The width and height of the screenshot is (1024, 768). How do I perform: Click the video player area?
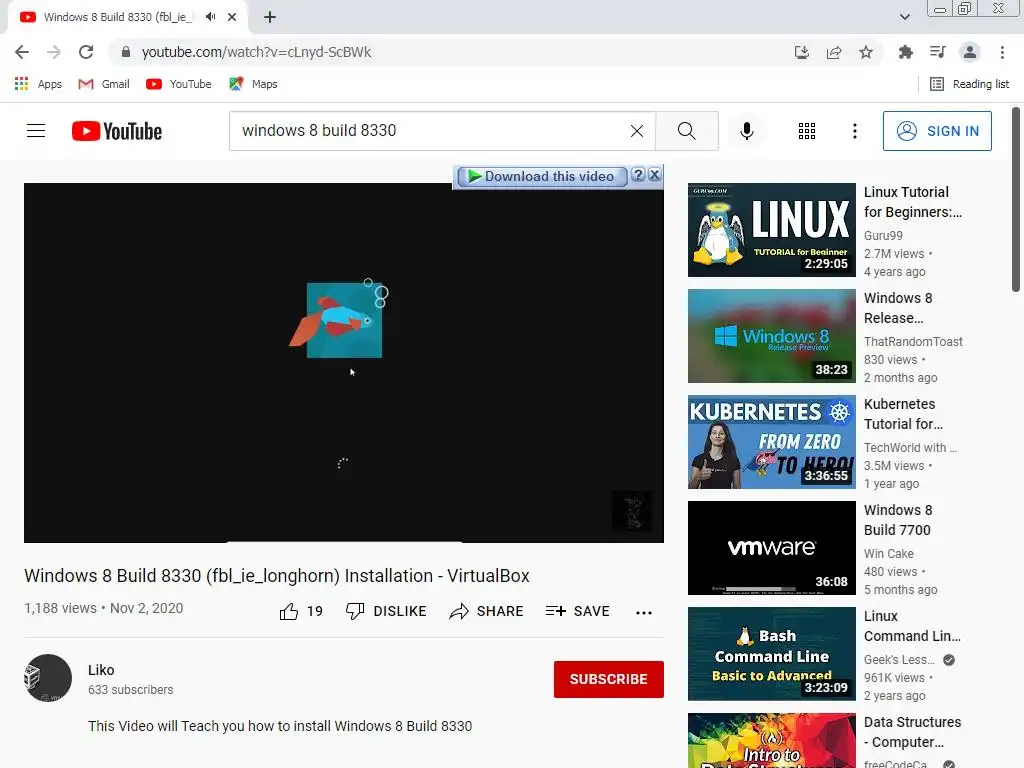coord(344,362)
